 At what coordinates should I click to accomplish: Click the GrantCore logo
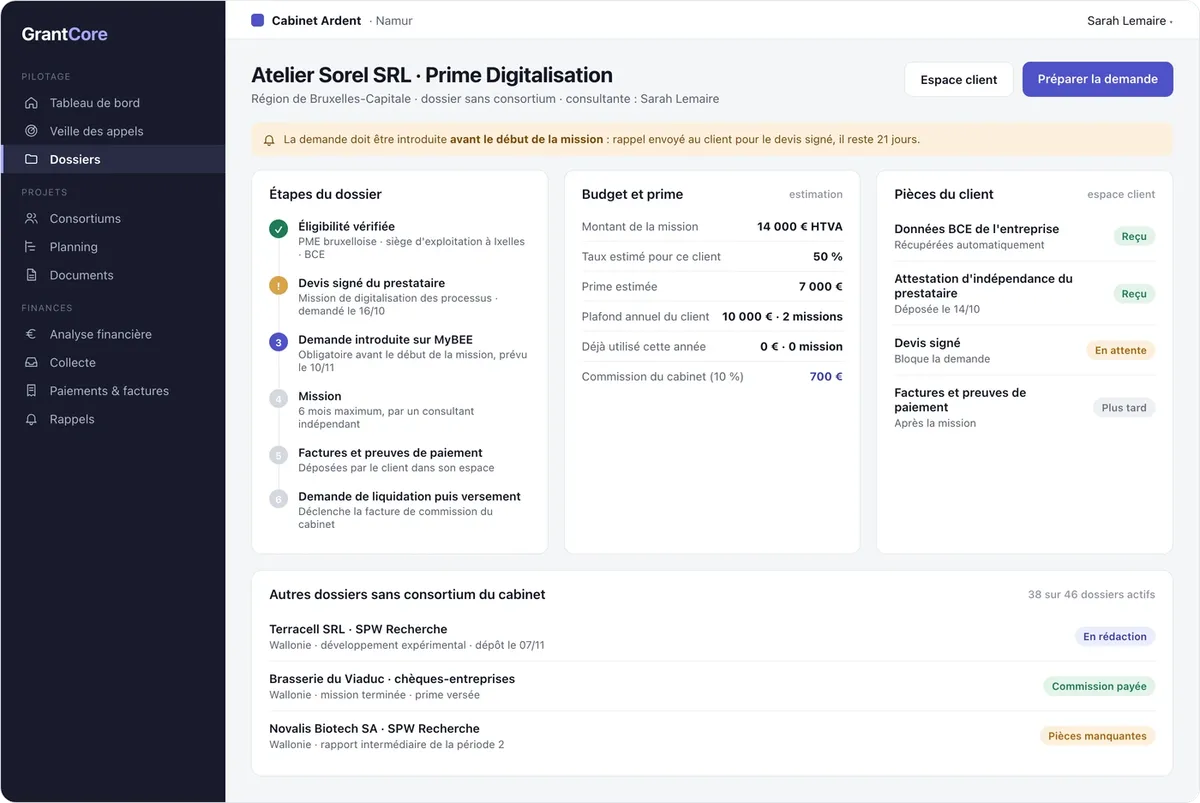point(64,34)
